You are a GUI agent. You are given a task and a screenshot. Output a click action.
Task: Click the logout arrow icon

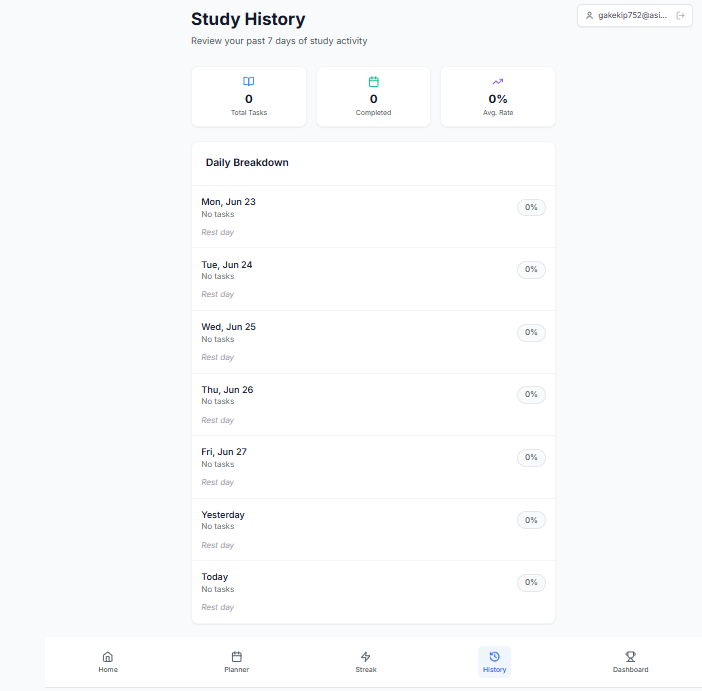point(681,16)
